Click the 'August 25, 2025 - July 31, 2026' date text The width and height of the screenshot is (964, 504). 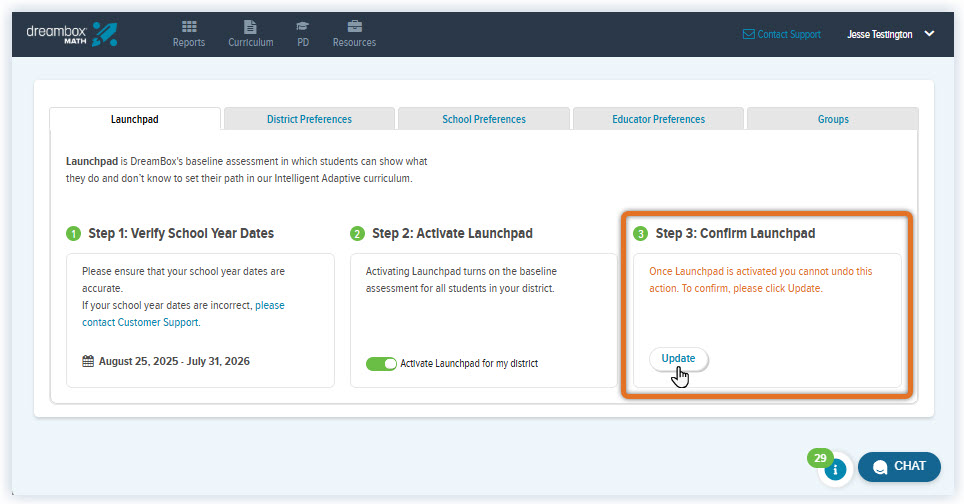[175, 361]
